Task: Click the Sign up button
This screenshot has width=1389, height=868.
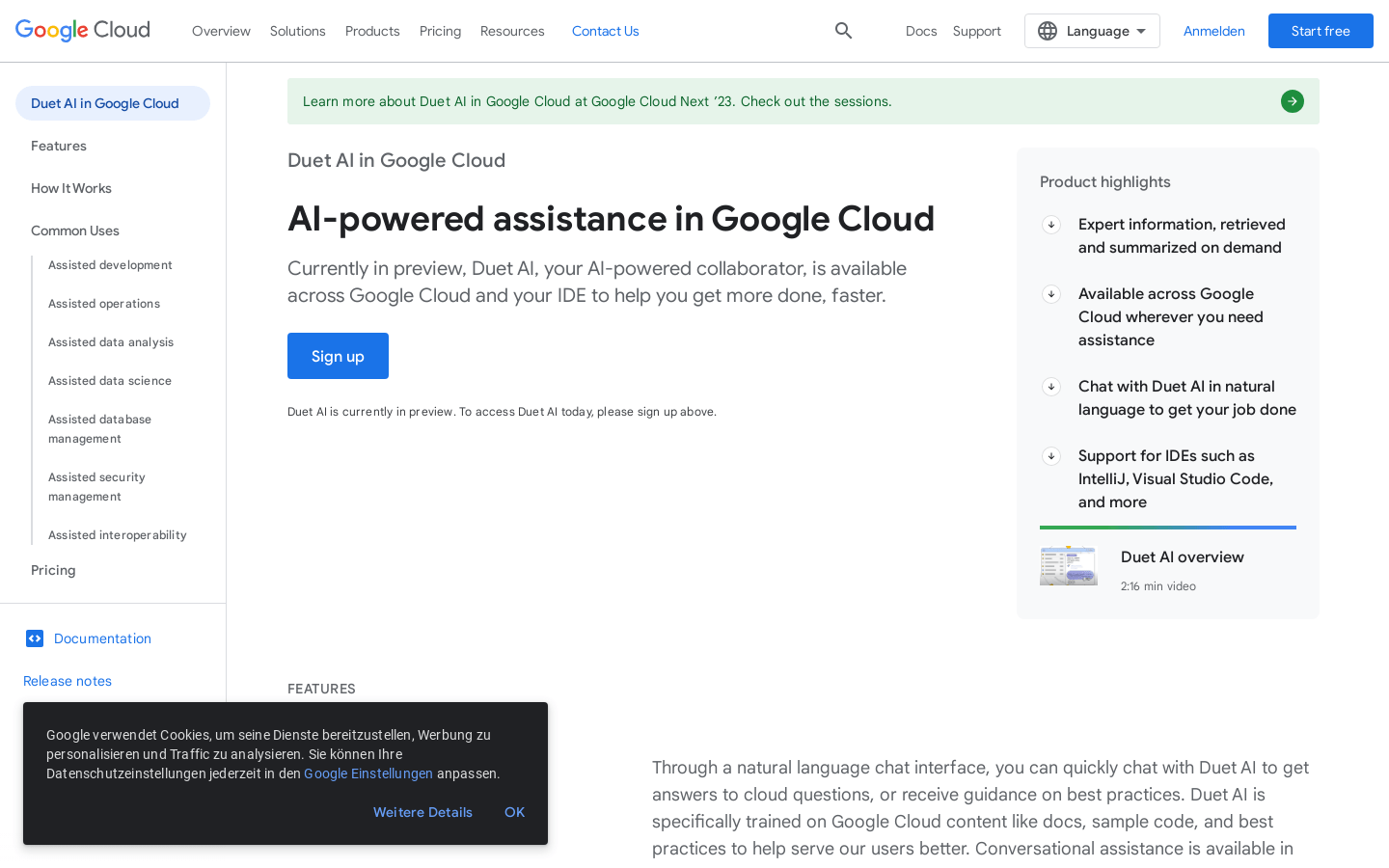Action: point(338,355)
